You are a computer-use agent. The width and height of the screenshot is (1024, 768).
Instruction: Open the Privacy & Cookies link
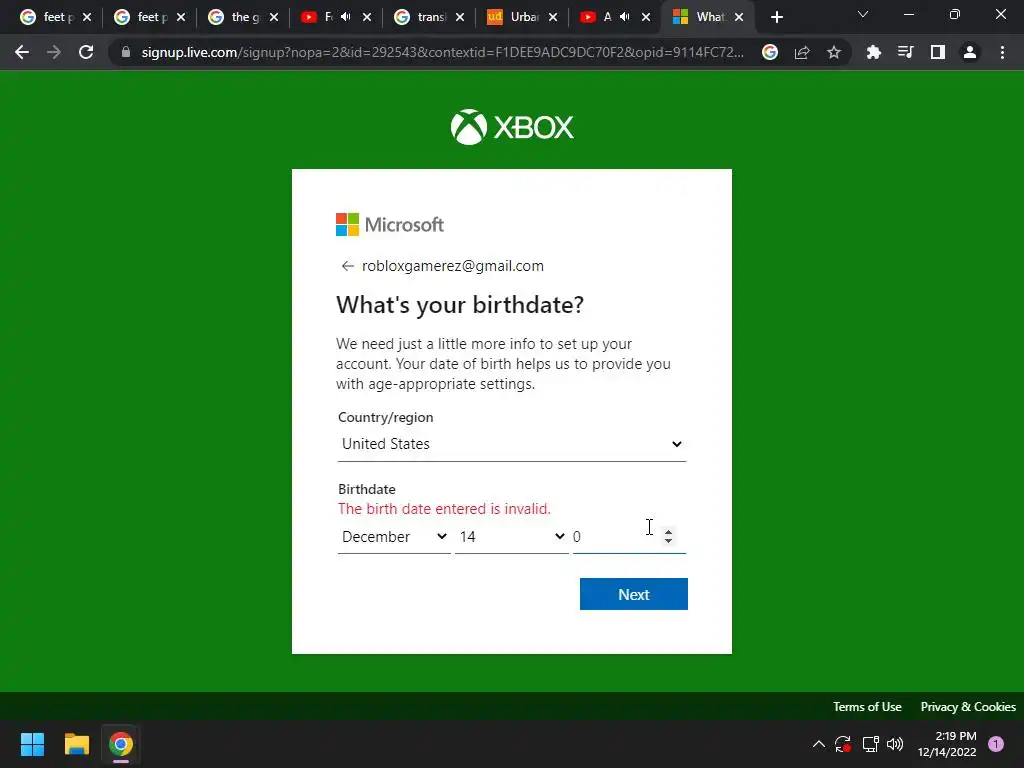(x=968, y=707)
